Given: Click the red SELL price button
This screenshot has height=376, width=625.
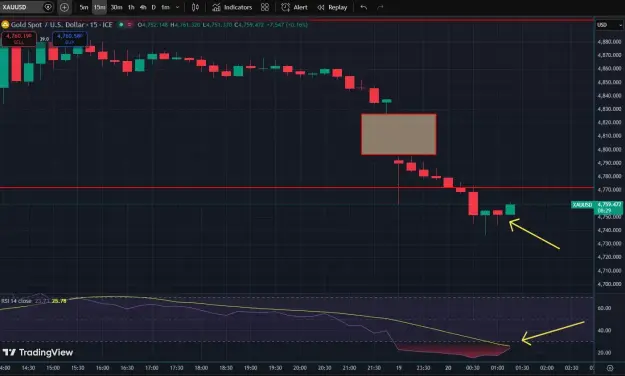Looking at the screenshot, I should pyautogui.click(x=19, y=39).
